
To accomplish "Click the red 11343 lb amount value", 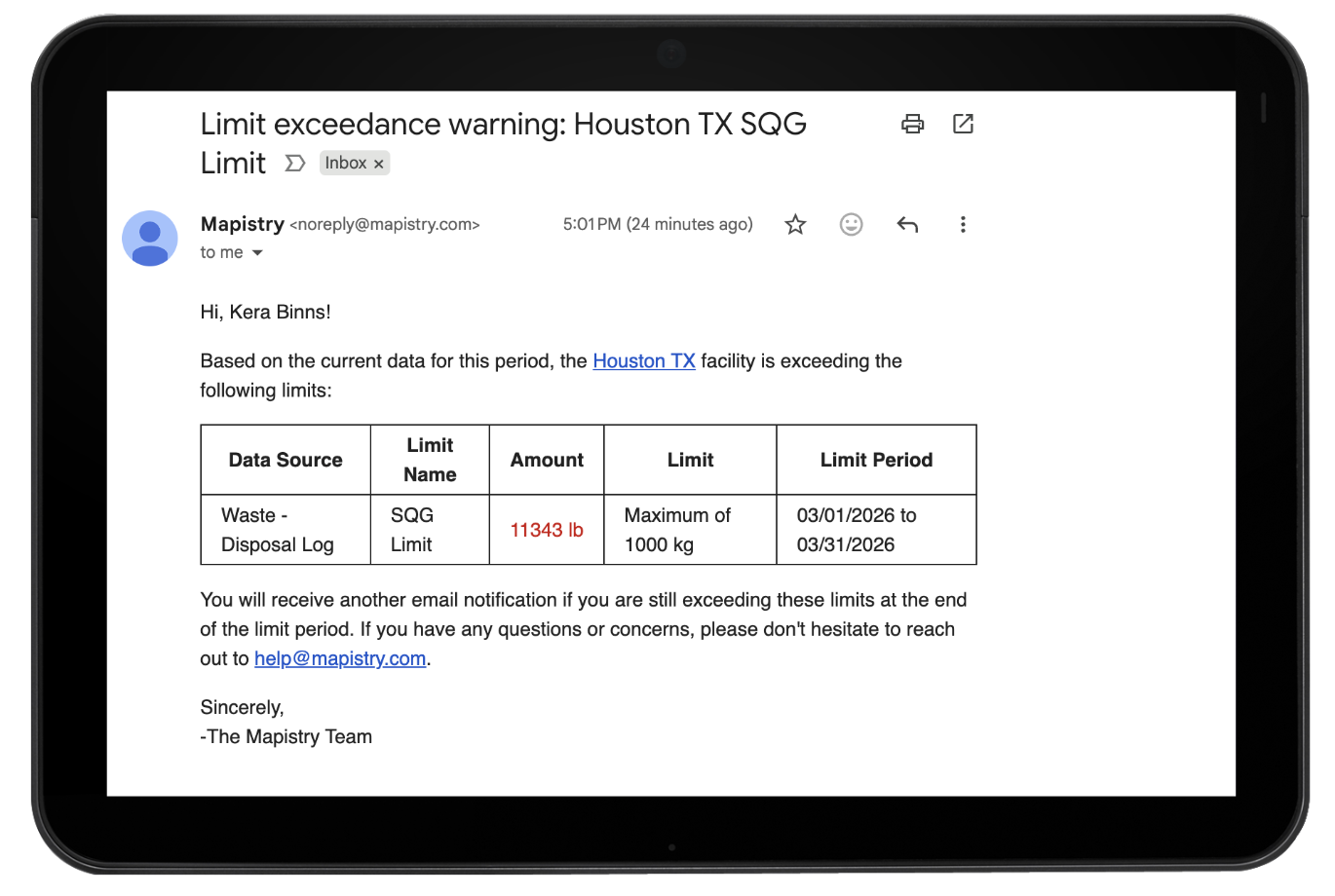I will click(x=546, y=530).
